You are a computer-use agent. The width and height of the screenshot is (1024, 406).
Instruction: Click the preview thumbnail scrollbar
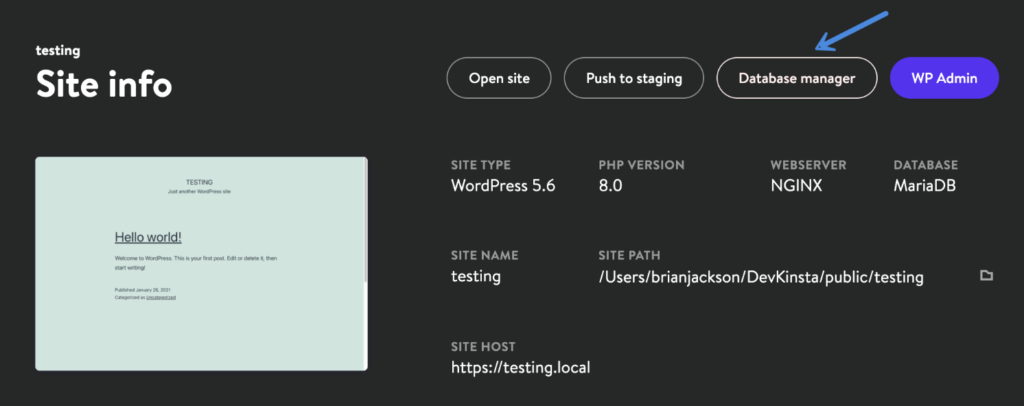tap(366, 222)
